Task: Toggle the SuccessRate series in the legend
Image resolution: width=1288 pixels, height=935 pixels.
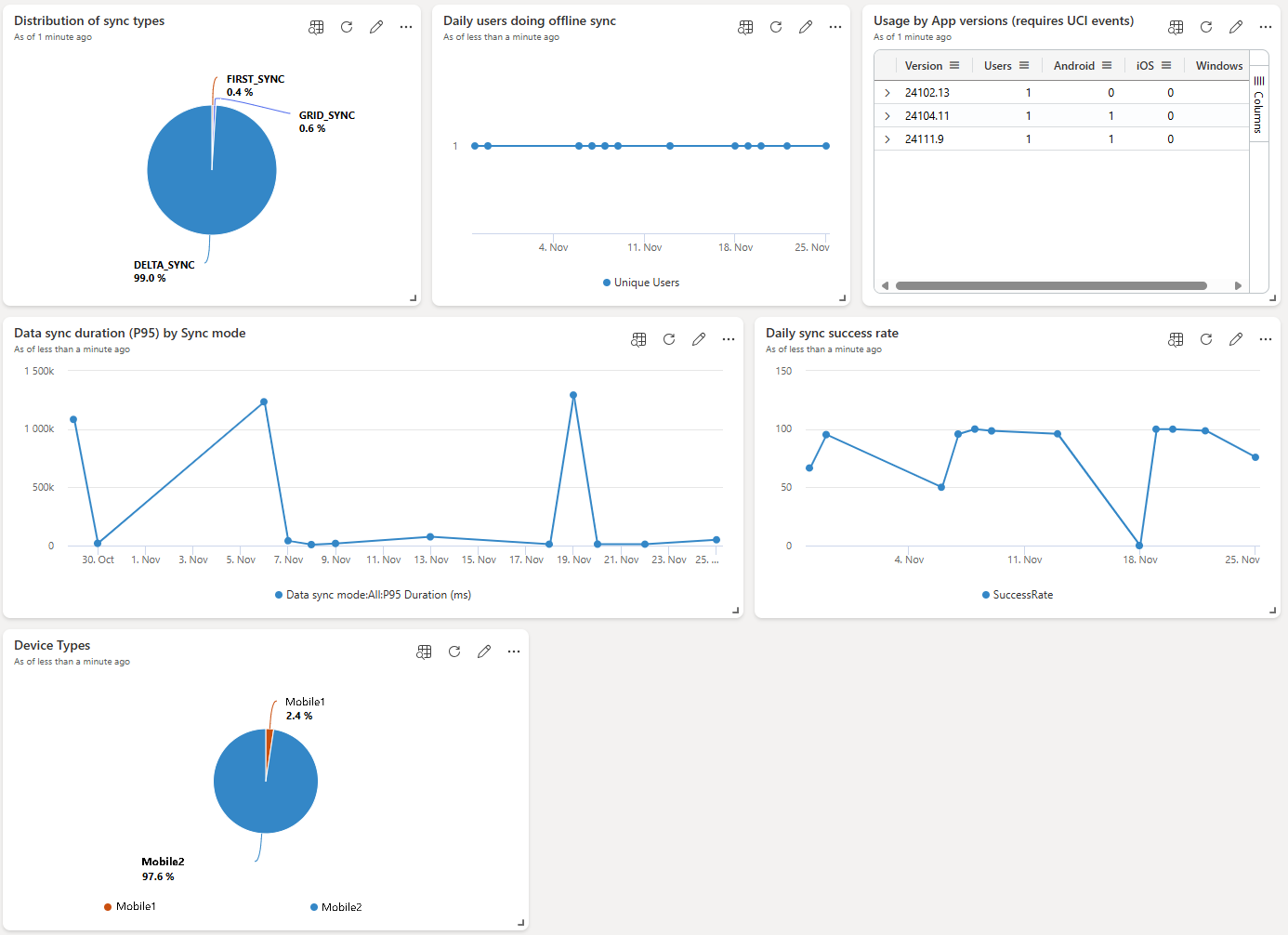Action: [1017, 594]
